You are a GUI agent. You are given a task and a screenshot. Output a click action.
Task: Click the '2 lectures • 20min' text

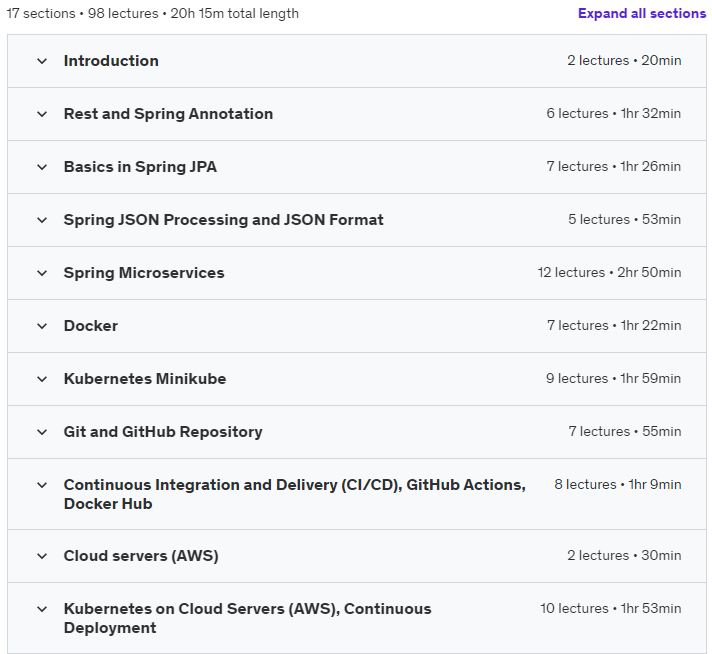624,60
